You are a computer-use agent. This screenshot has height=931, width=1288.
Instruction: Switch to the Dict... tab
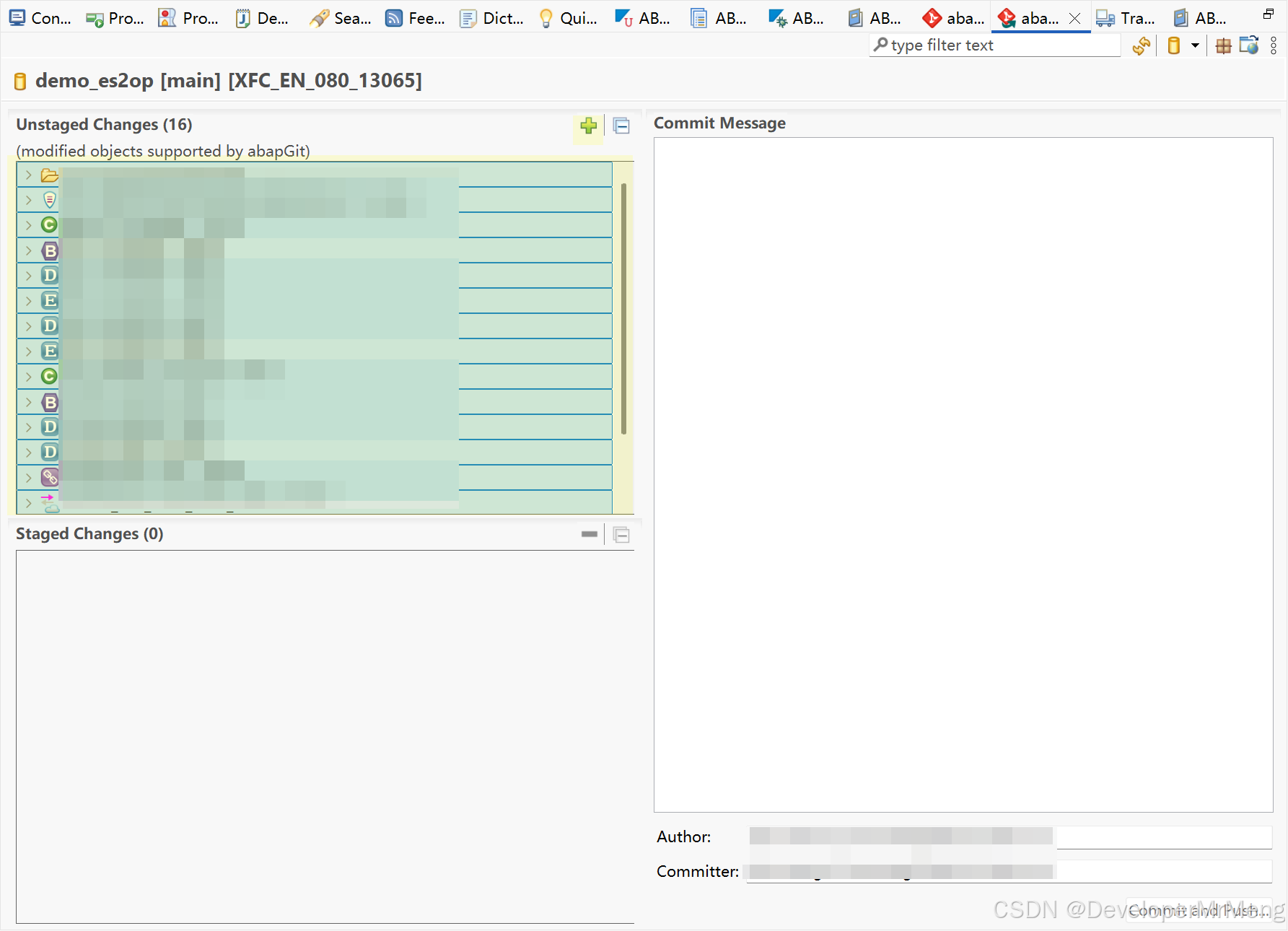pos(492,19)
